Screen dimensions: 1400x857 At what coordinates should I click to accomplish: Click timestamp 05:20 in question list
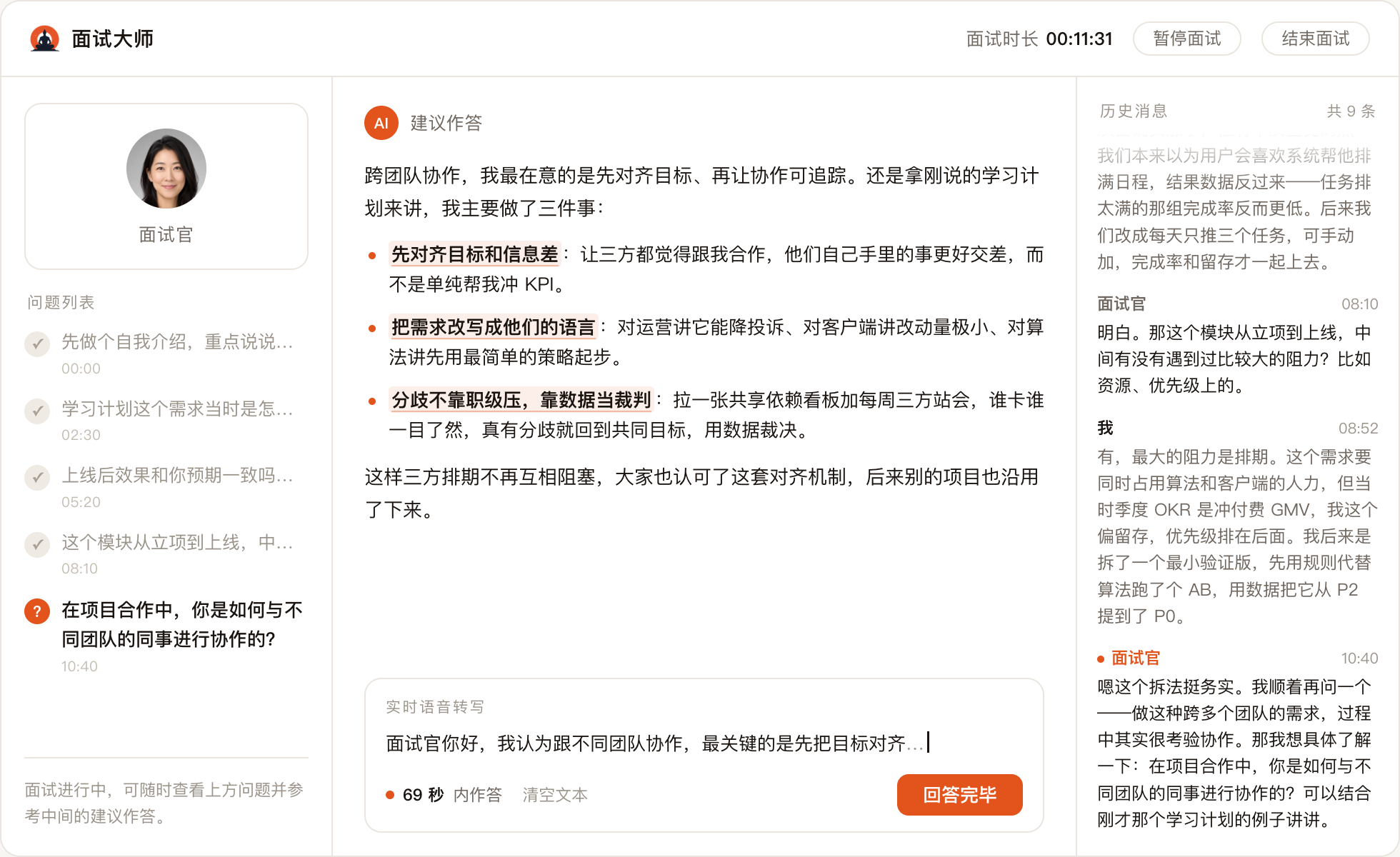pyautogui.click(x=81, y=502)
